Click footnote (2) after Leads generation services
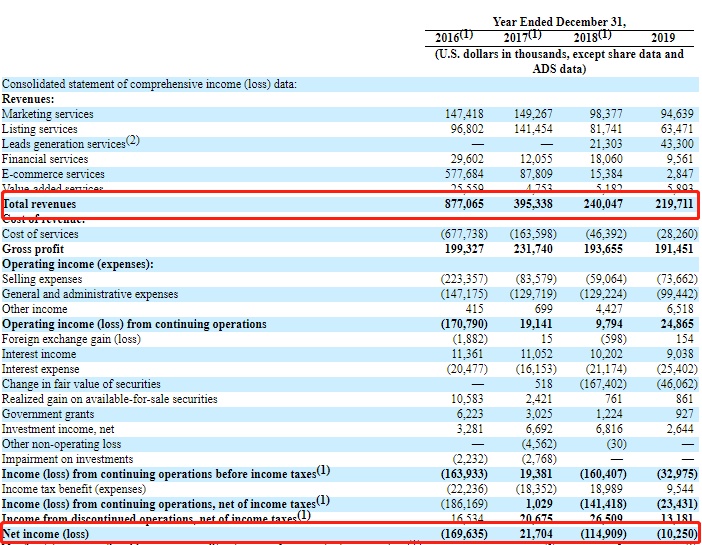Image resolution: width=702 pixels, height=545 pixels. [x=133, y=141]
